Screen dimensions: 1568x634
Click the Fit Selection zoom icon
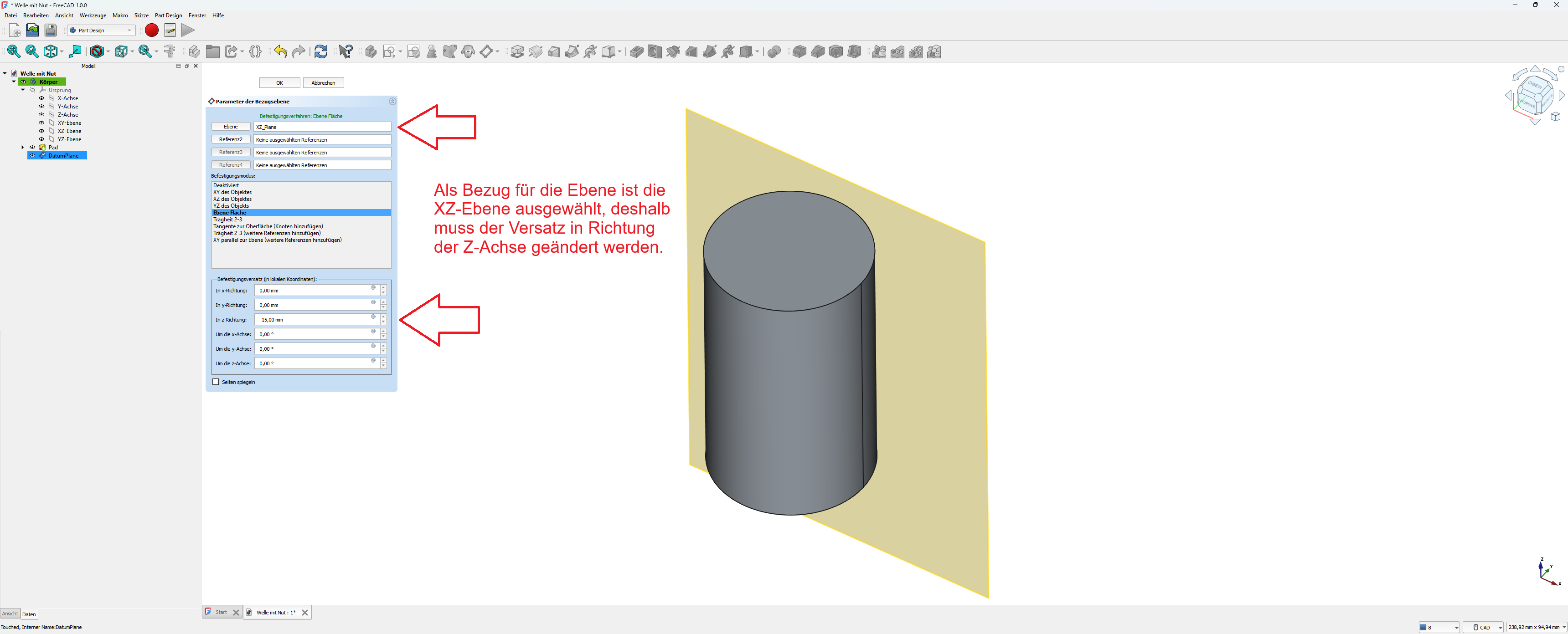[x=32, y=52]
